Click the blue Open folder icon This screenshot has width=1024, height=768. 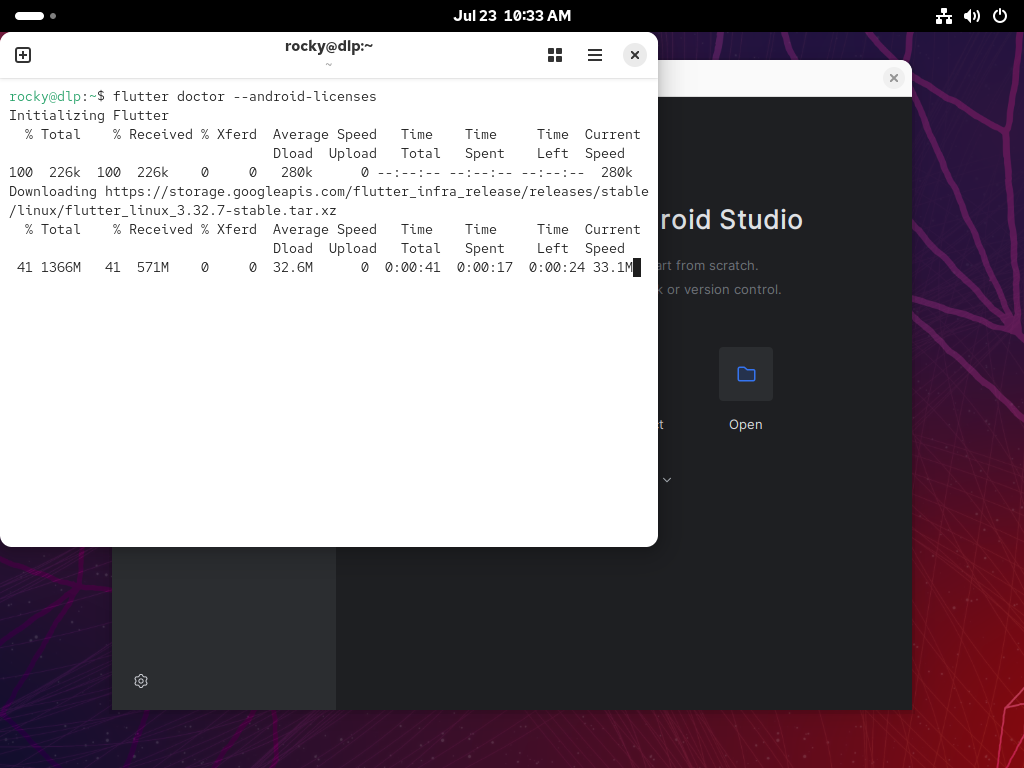[746, 373]
